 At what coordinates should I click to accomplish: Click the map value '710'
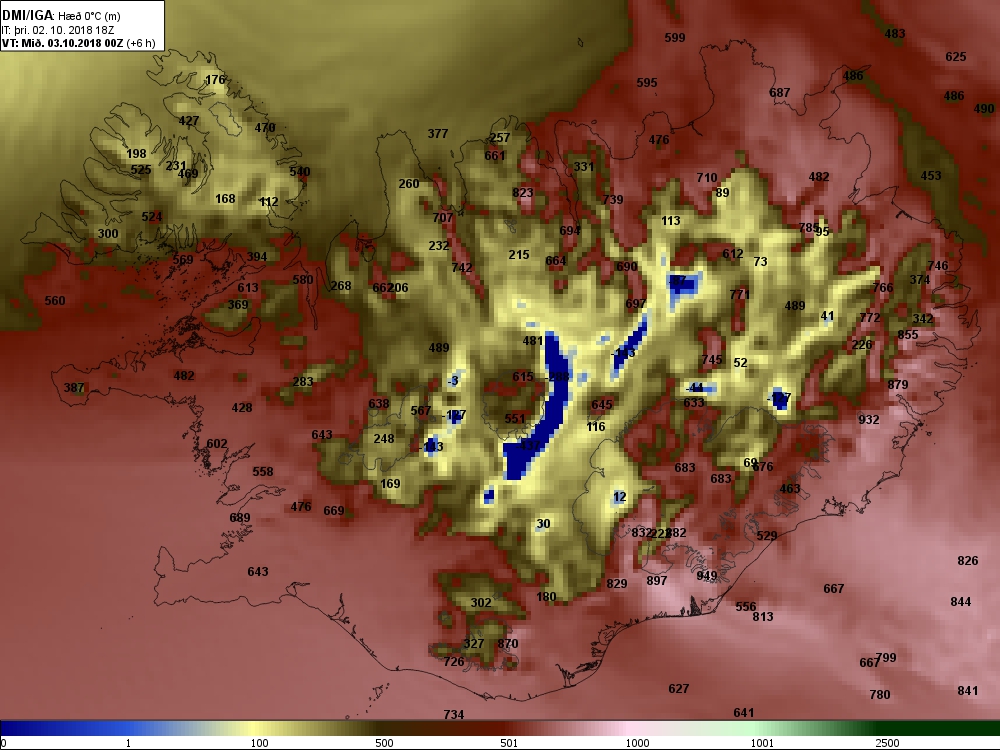707,178
